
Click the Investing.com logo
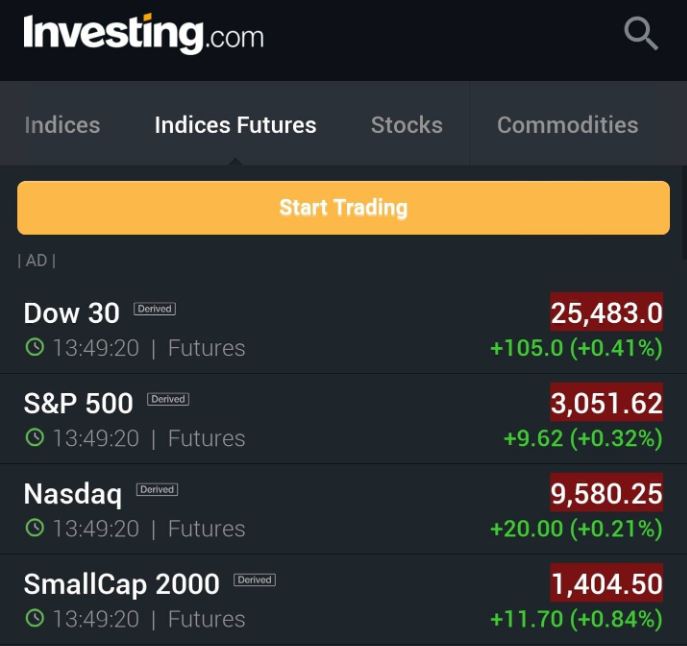(143, 34)
